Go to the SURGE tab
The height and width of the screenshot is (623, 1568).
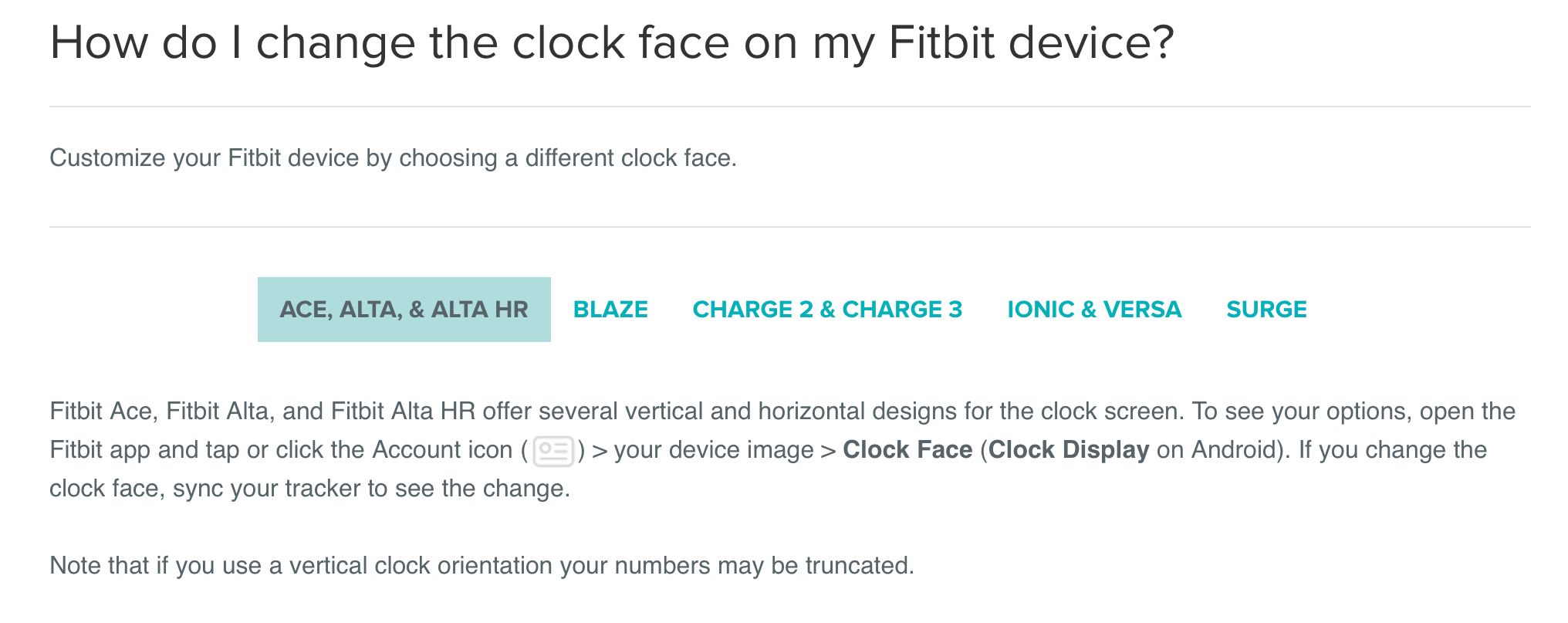1266,310
